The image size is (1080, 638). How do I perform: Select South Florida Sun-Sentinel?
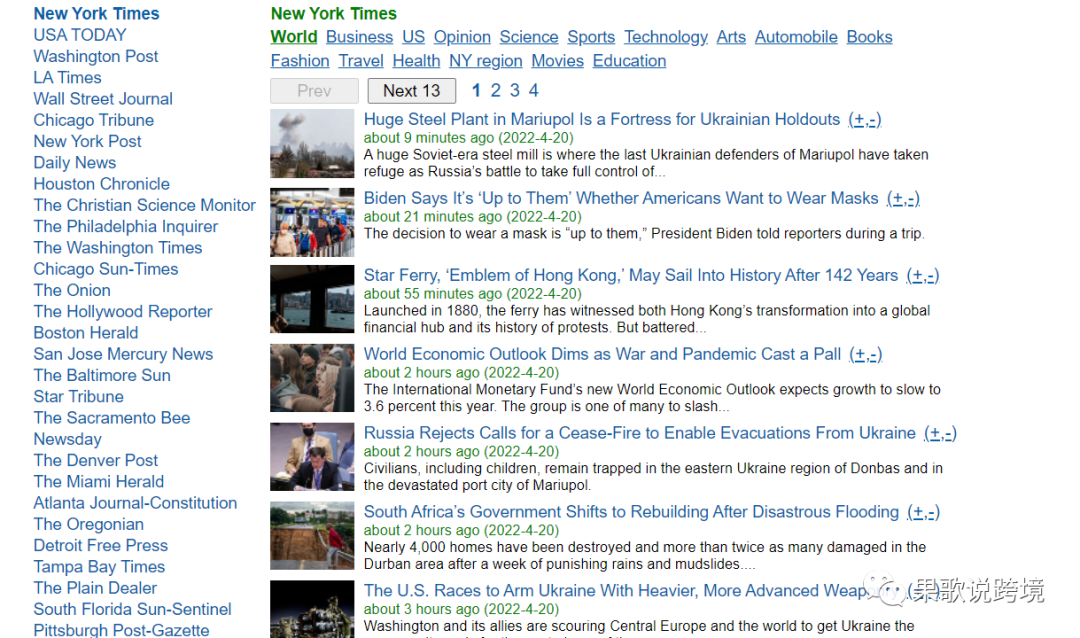pos(132,612)
